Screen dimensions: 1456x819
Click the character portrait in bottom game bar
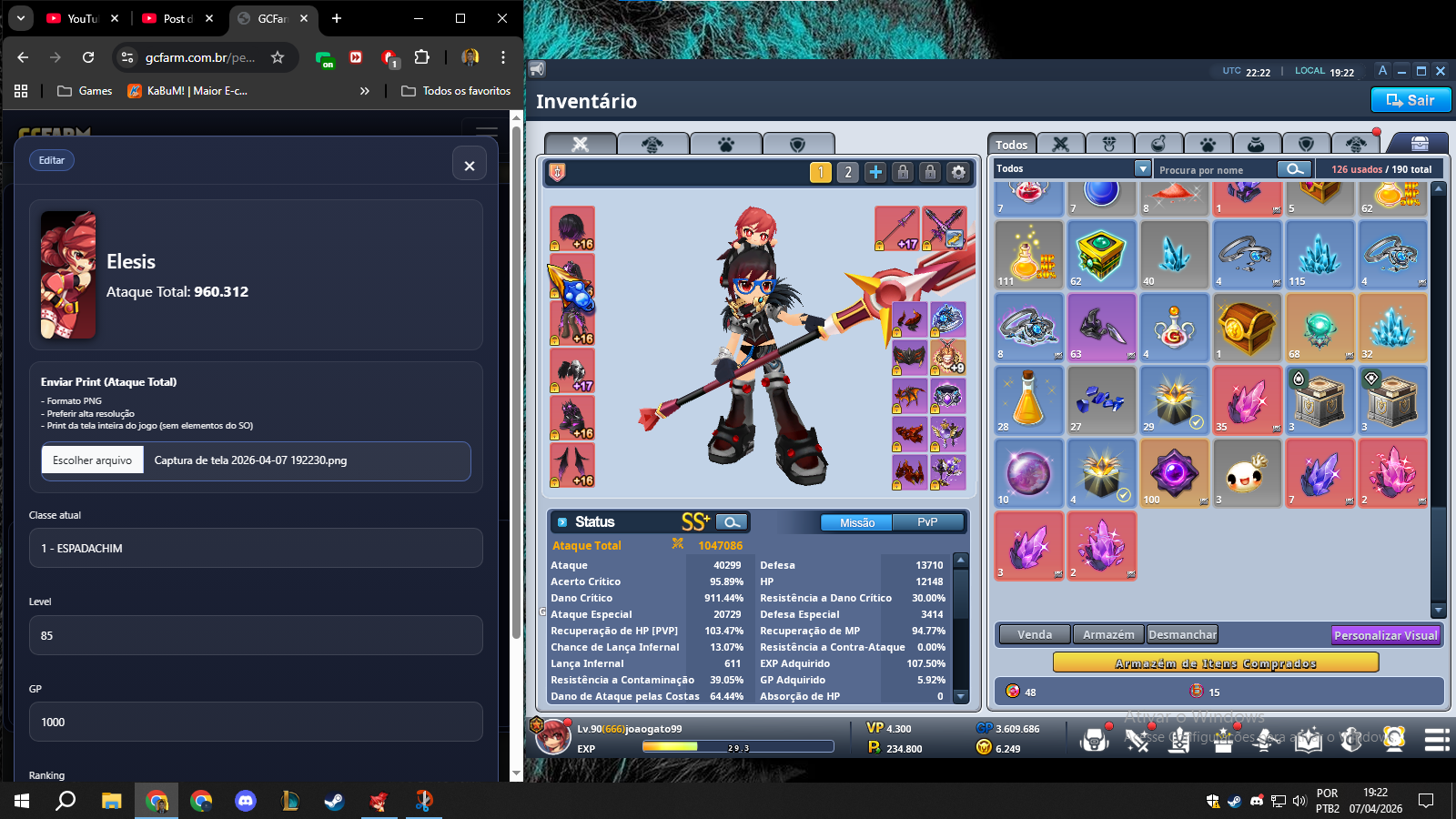552,736
